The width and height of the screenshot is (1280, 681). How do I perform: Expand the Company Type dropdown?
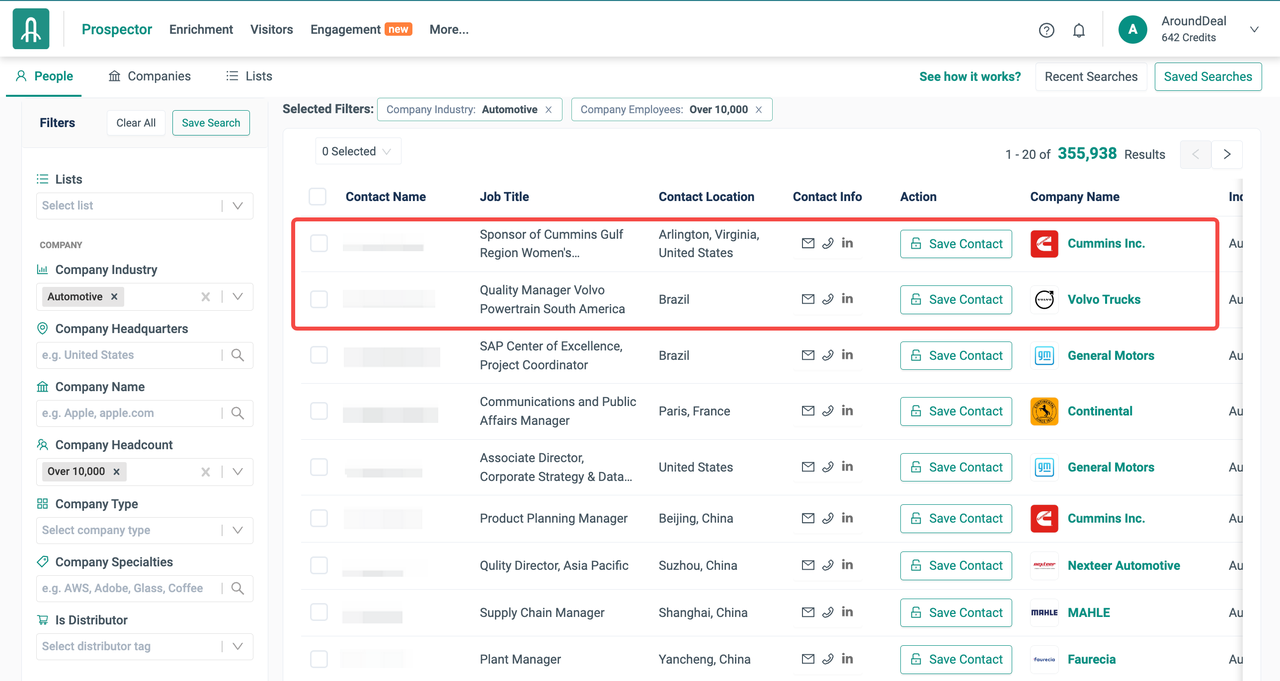[x=238, y=530]
